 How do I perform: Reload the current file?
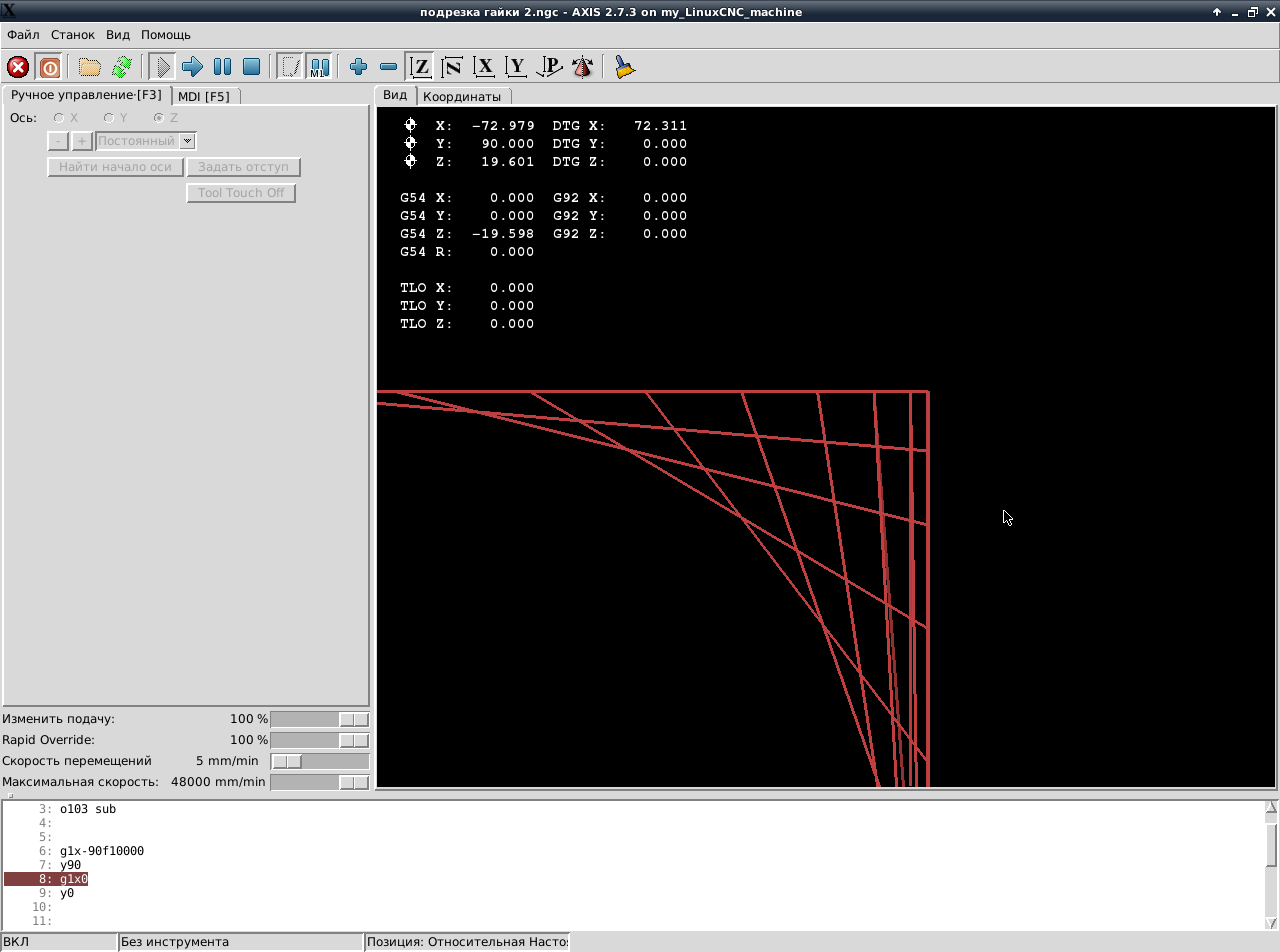click(121, 67)
